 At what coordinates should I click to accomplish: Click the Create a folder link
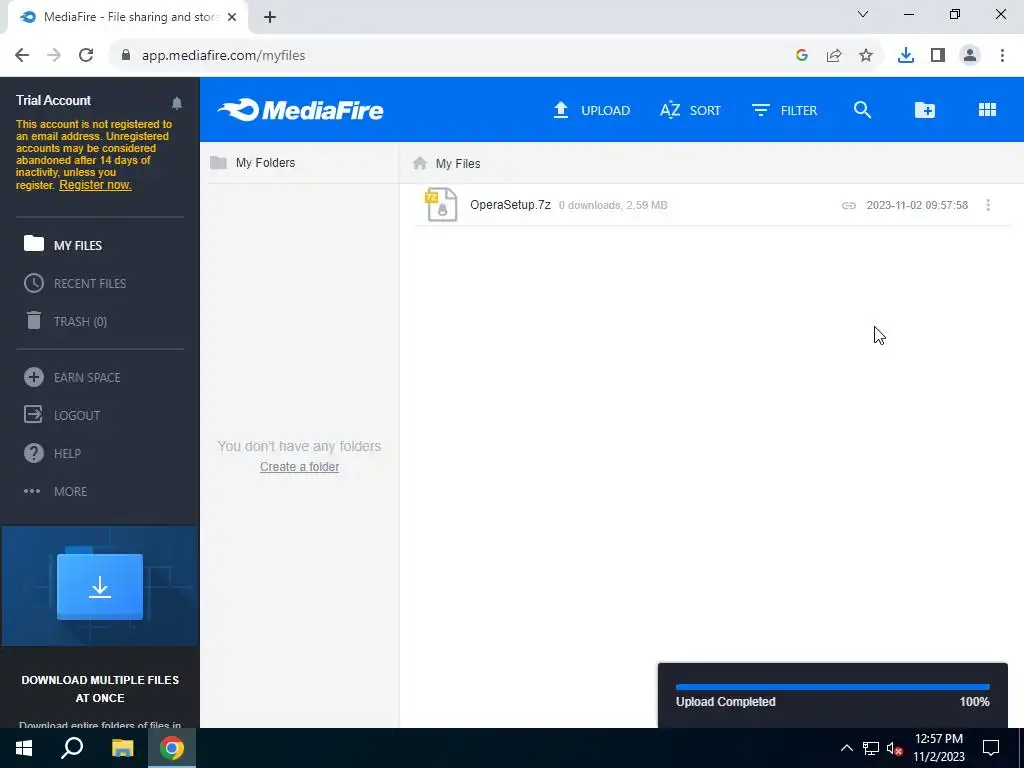(299, 466)
